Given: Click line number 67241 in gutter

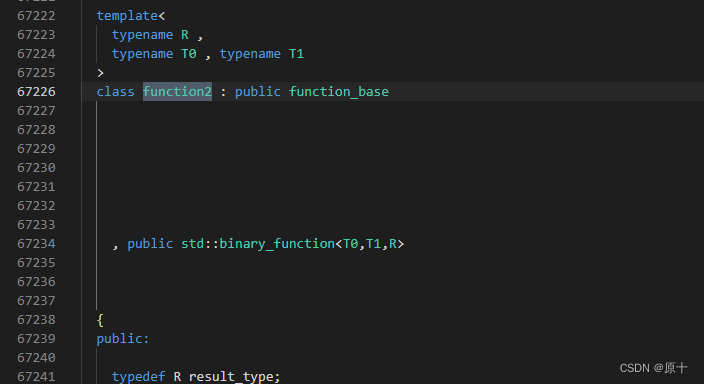Looking at the screenshot, I should (36, 376).
